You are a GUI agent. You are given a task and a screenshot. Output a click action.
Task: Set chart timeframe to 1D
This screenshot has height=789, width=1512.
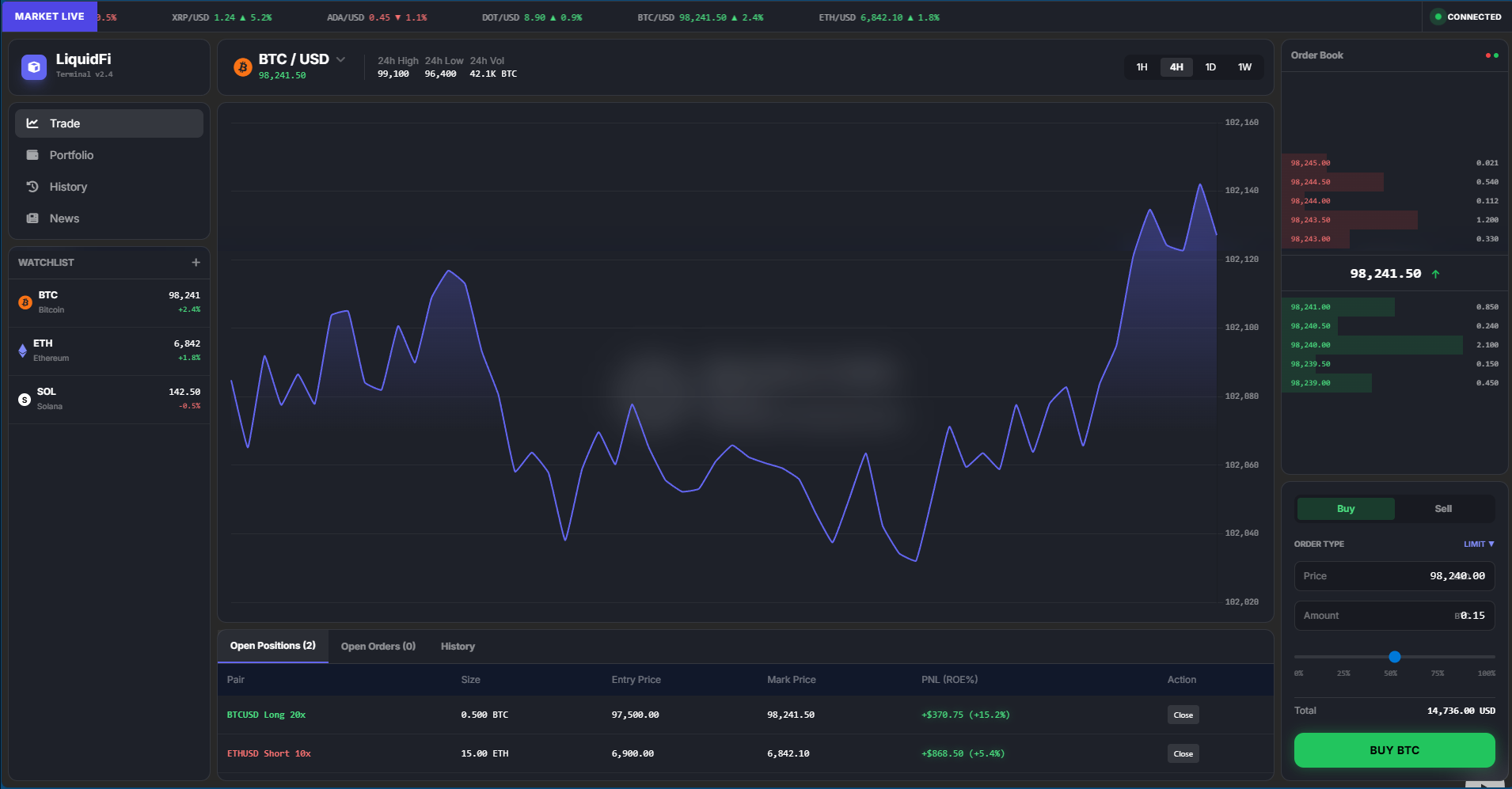(x=1210, y=67)
